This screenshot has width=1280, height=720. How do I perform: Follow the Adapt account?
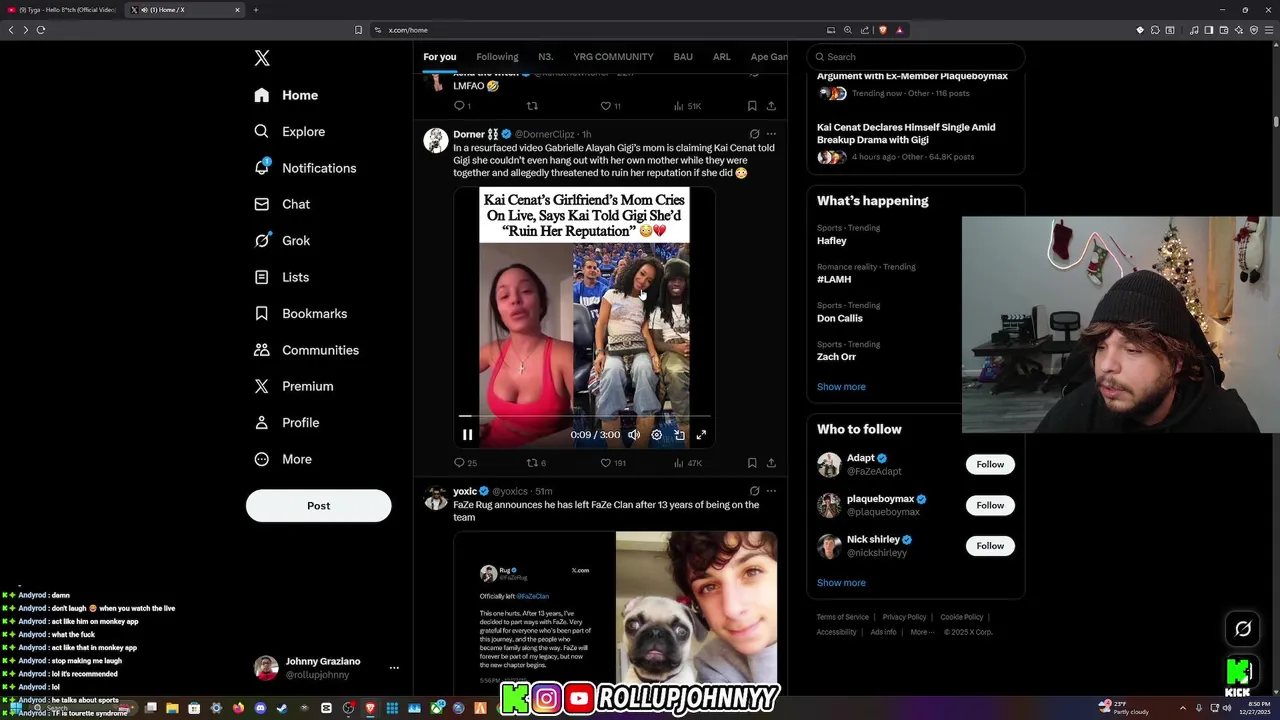990,464
